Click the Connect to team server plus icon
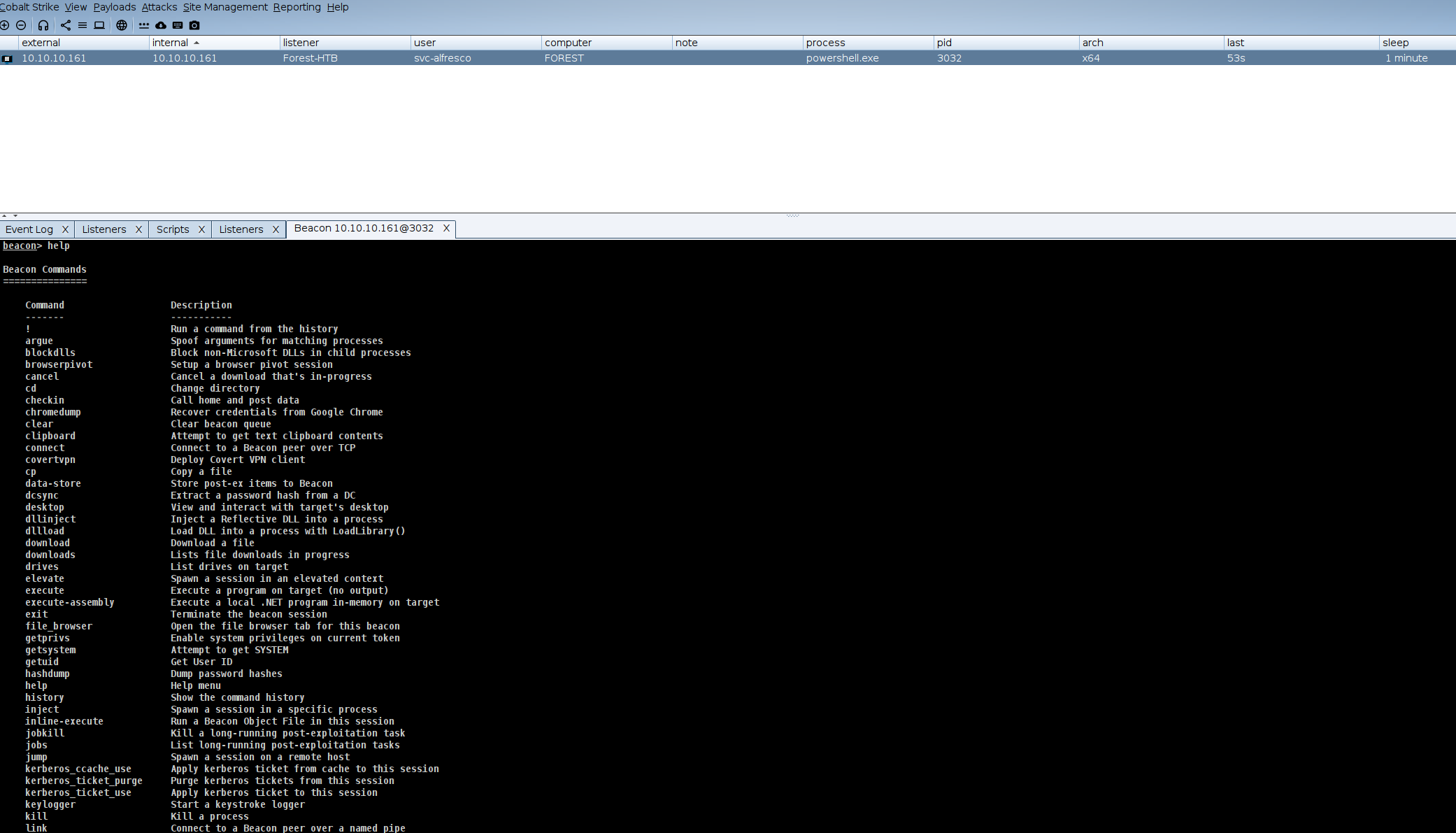1456x833 pixels. (x=5, y=25)
